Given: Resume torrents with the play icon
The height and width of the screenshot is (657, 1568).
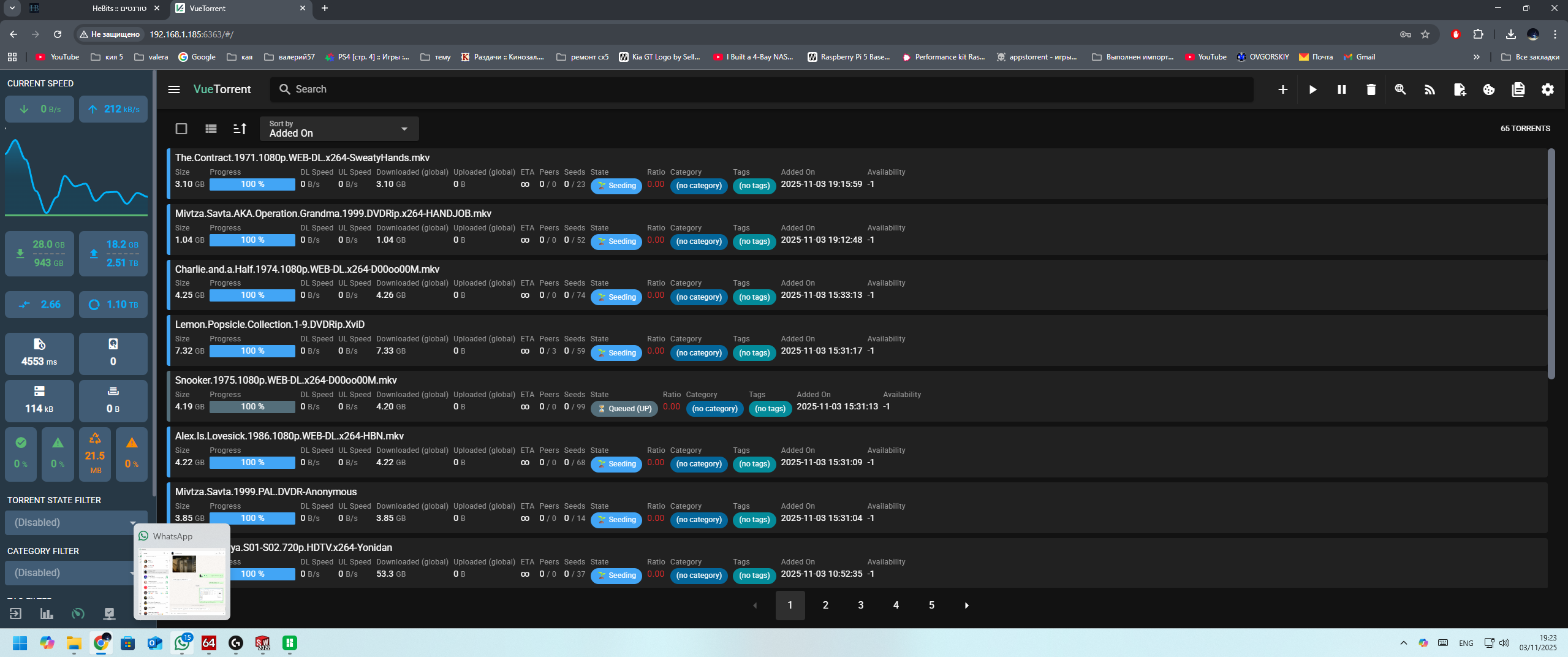Looking at the screenshot, I should 1312,89.
